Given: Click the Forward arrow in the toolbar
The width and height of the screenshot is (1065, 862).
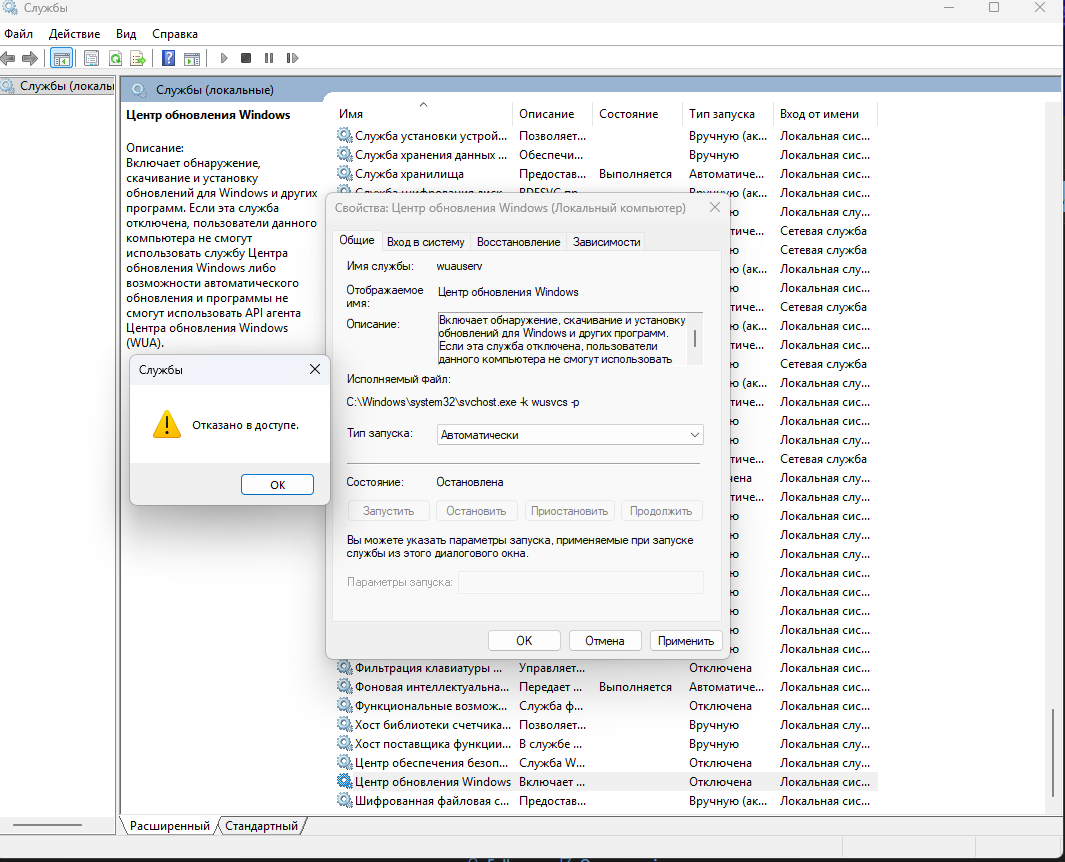Looking at the screenshot, I should pos(30,58).
